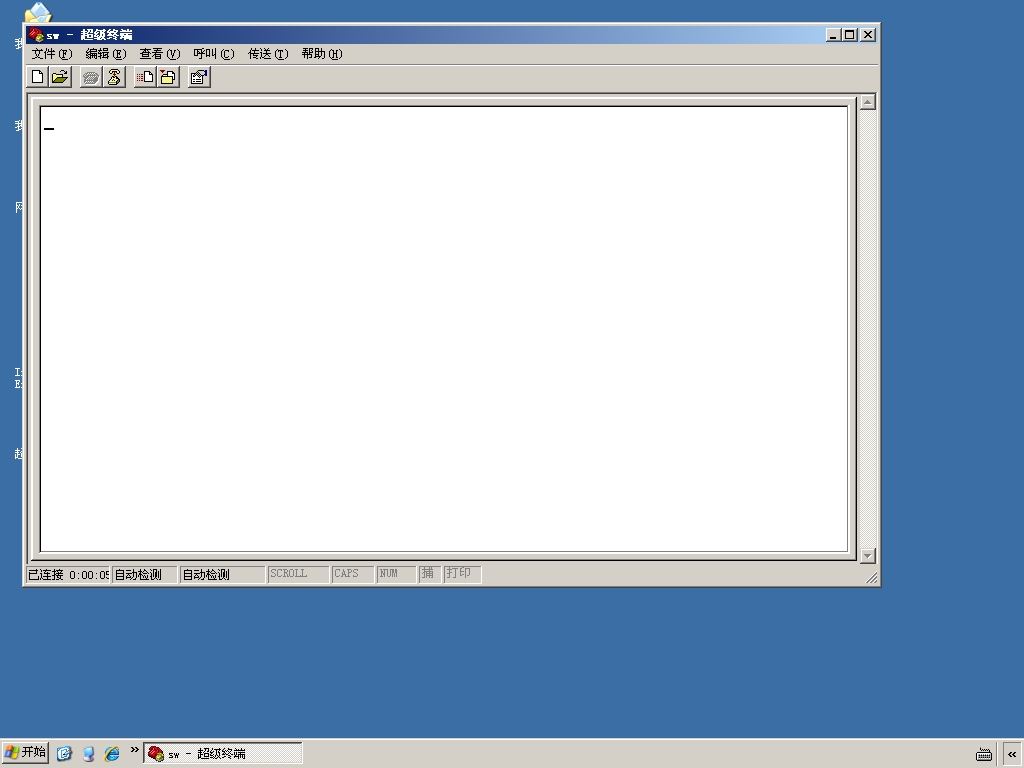
Task: Click the Call (connect) phone icon
Action: [91, 77]
